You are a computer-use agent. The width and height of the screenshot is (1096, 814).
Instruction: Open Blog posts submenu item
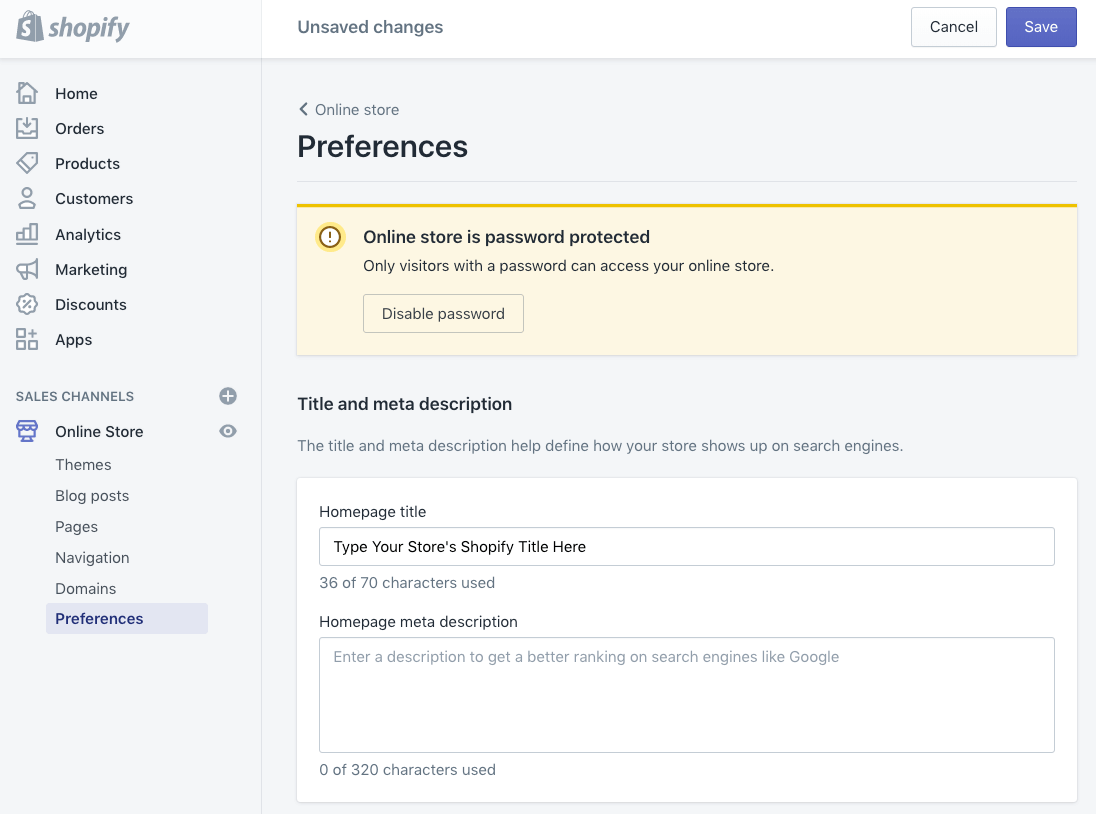(x=92, y=495)
